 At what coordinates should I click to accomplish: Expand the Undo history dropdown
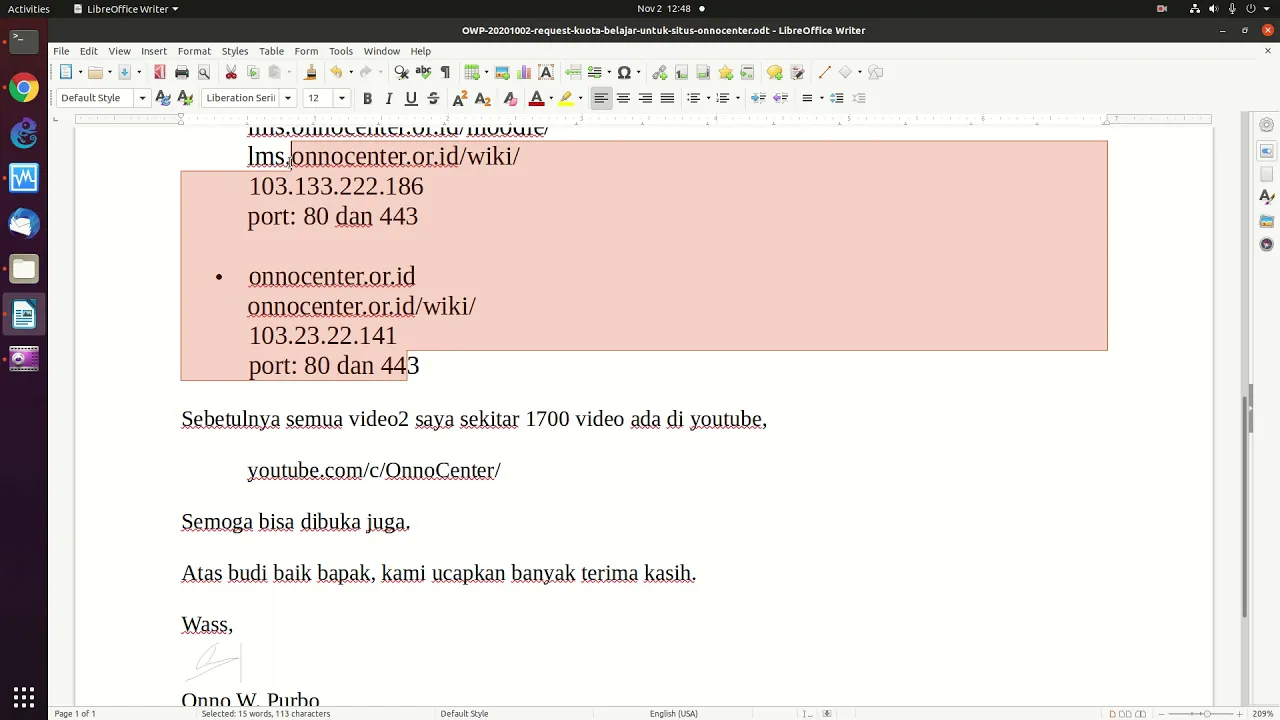[x=350, y=72]
